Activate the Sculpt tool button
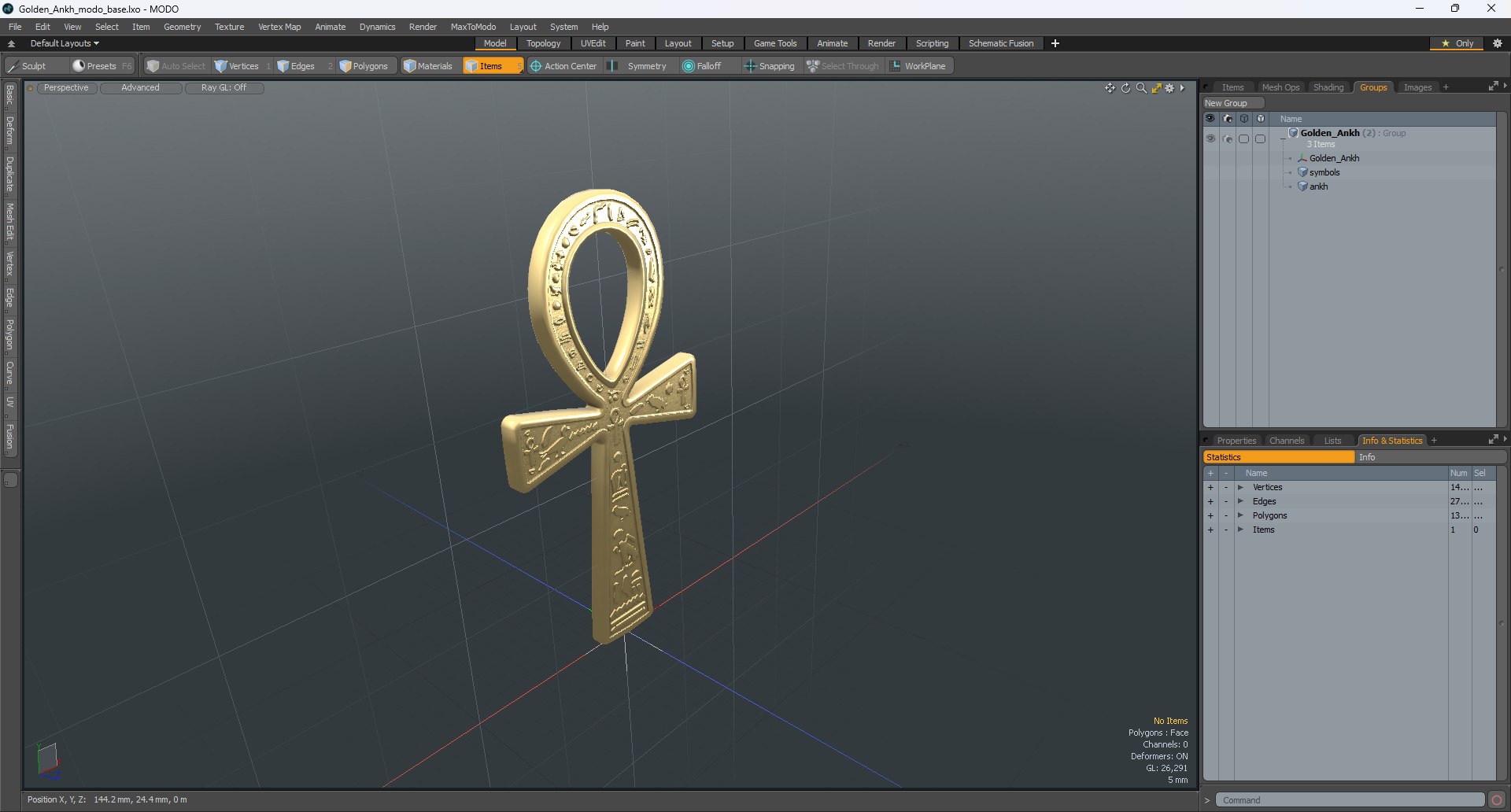This screenshot has width=1511, height=812. click(35, 66)
